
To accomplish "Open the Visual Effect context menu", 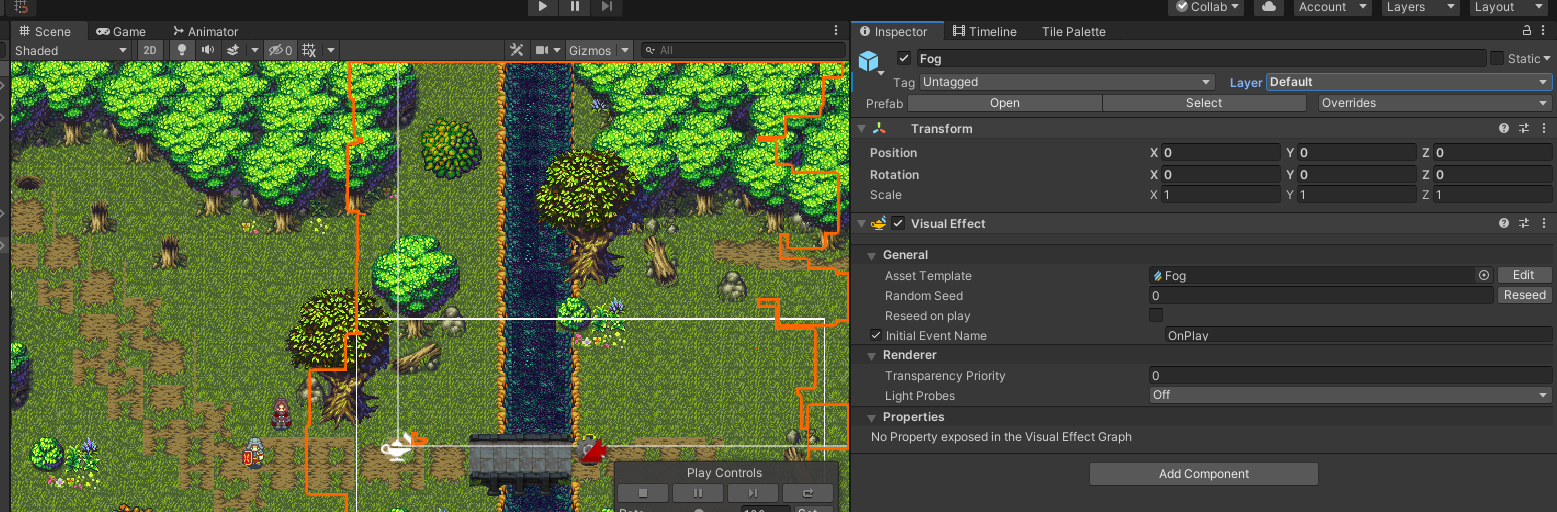I will [x=1545, y=224].
